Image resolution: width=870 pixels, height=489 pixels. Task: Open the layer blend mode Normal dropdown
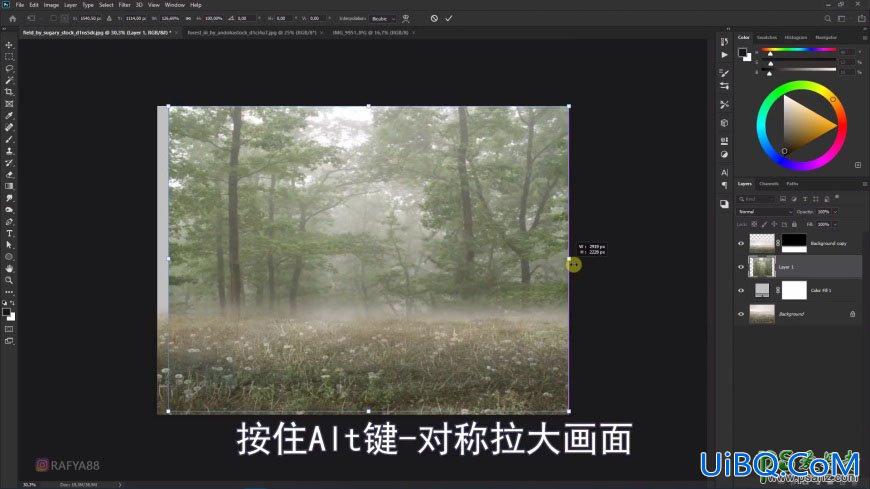765,211
